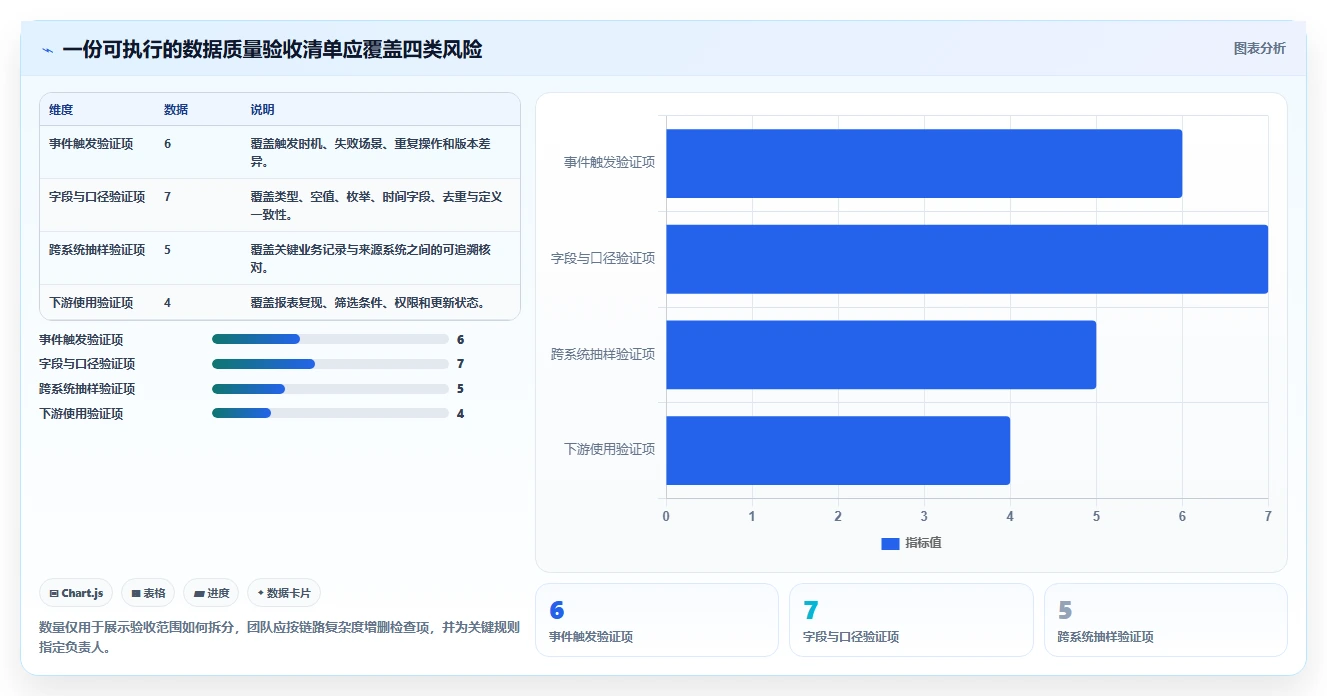Image resolution: width=1327 pixels, height=696 pixels.
Task: Click table value 5 for 跨系统抽样验证项
Action: pos(168,250)
